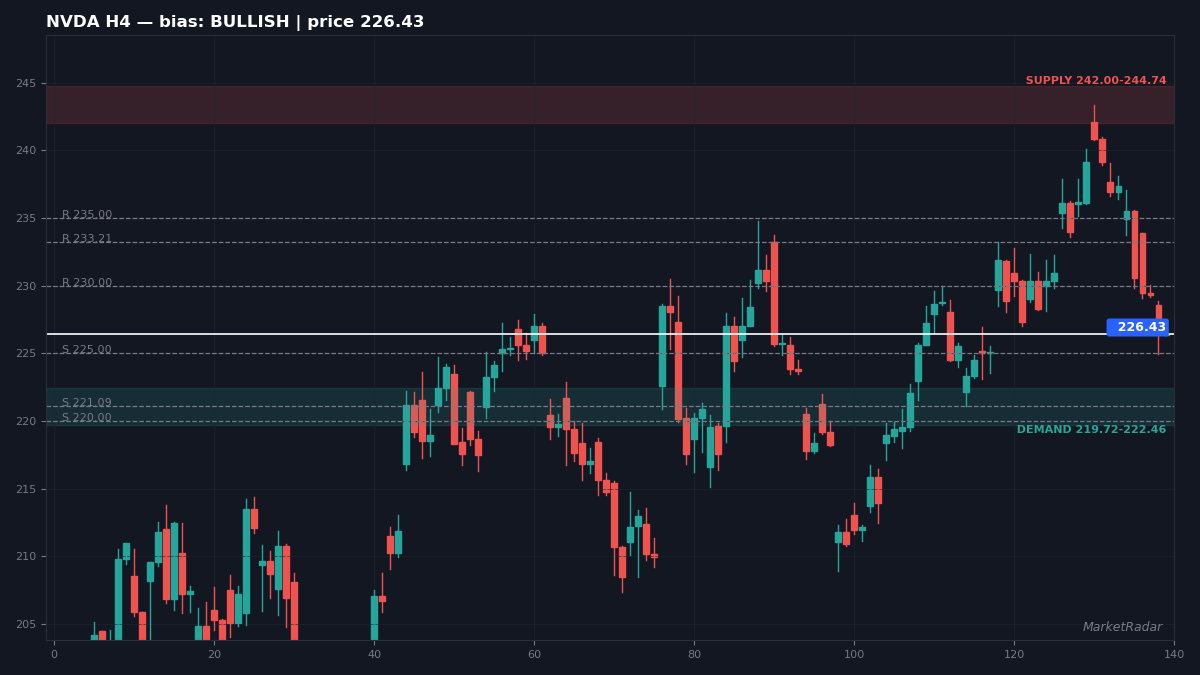Select the R 235.00 resistance label
The image size is (1200, 675).
(x=87, y=215)
